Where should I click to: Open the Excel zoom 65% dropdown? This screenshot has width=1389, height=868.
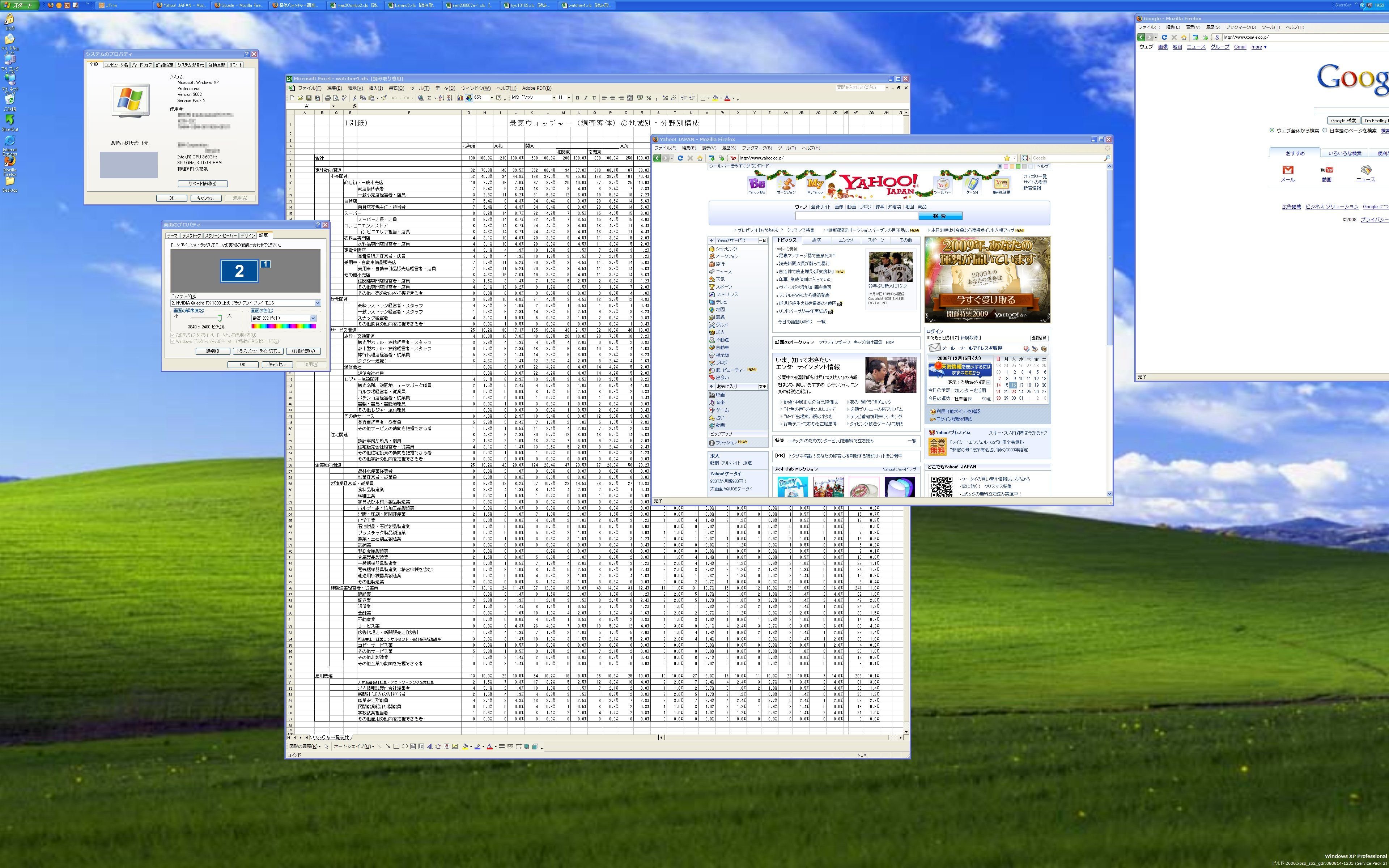[x=492, y=98]
